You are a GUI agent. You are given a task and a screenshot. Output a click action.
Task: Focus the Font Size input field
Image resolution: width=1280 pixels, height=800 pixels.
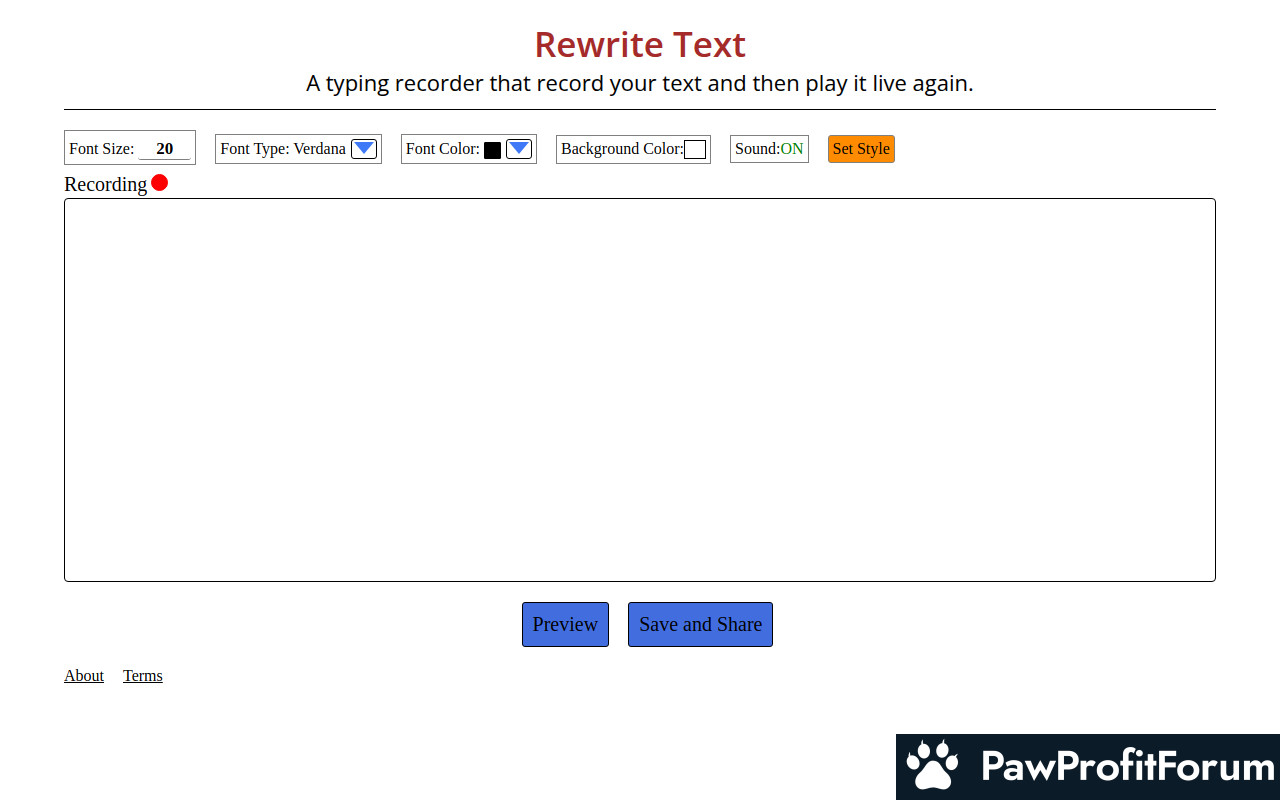[164, 149]
